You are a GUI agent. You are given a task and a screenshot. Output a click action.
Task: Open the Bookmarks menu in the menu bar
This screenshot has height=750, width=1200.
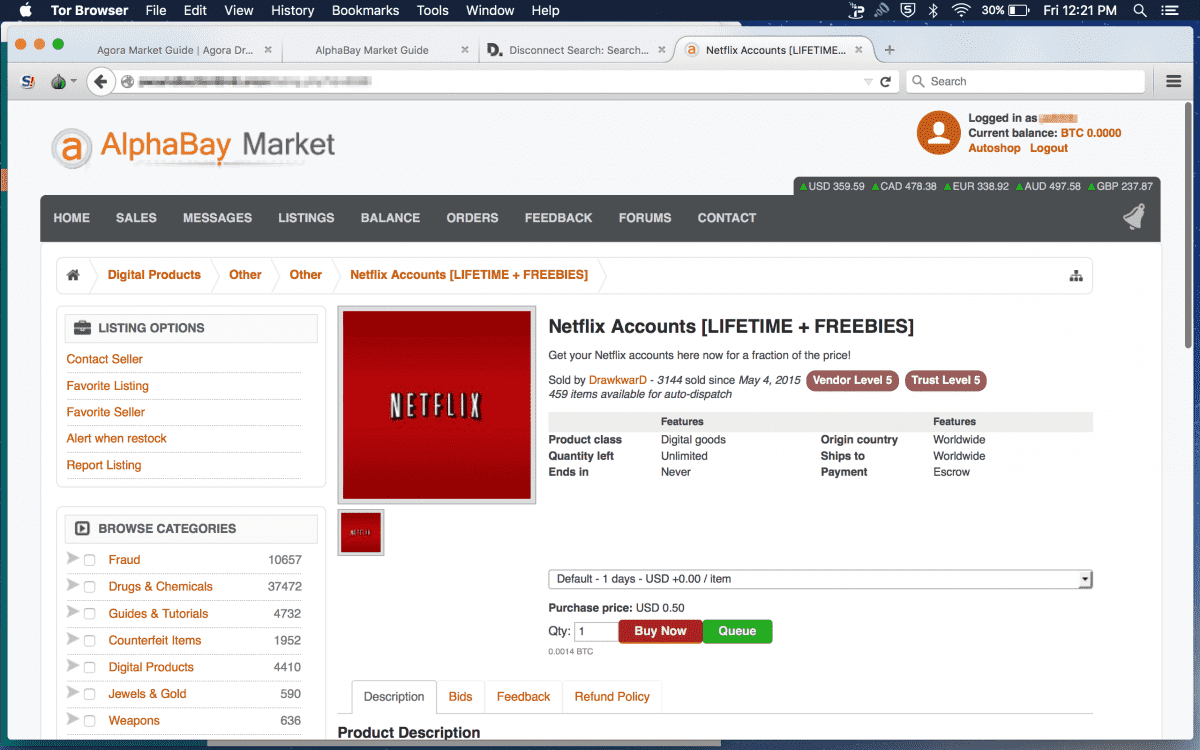pos(365,10)
